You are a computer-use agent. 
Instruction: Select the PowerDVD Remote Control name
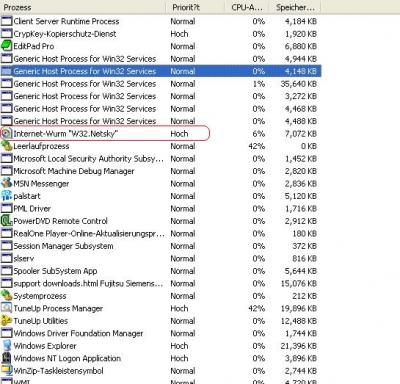[61, 221]
